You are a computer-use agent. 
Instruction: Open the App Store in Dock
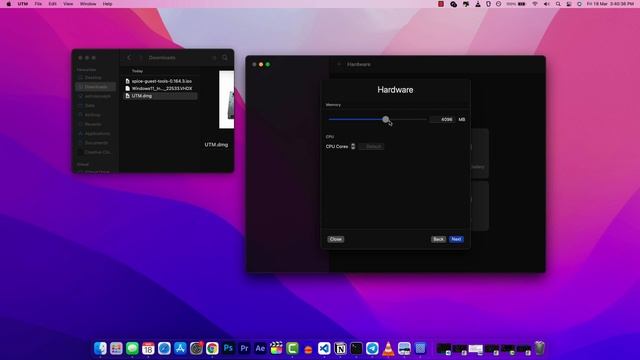pyautogui.click(x=180, y=348)
